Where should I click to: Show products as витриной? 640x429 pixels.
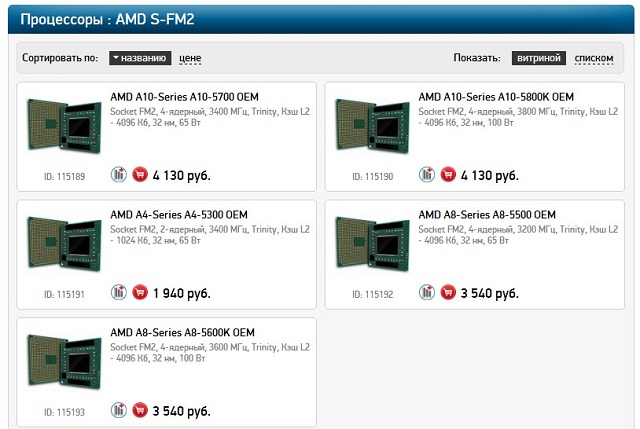[539, 58]
